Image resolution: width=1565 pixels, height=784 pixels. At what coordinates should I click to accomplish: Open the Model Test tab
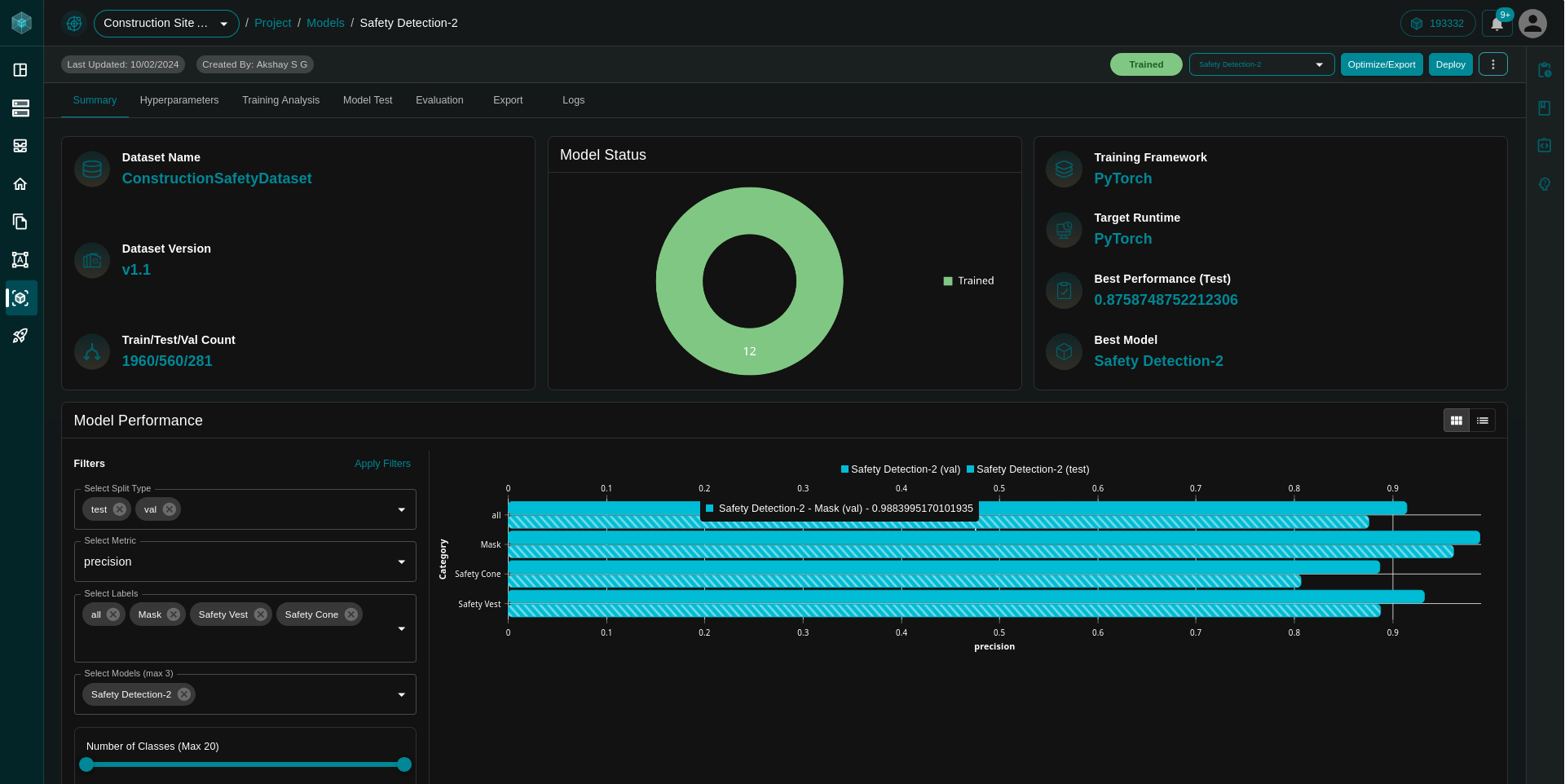tap(368, 100)
